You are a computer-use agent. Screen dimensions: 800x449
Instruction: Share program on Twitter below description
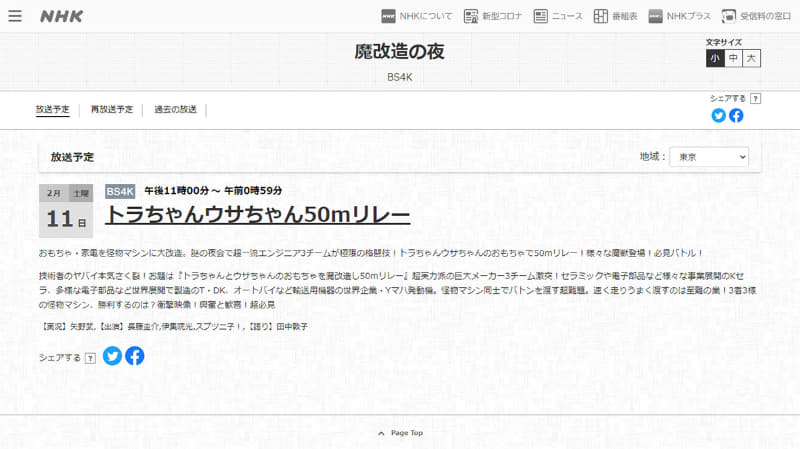(x=112, y=356)
